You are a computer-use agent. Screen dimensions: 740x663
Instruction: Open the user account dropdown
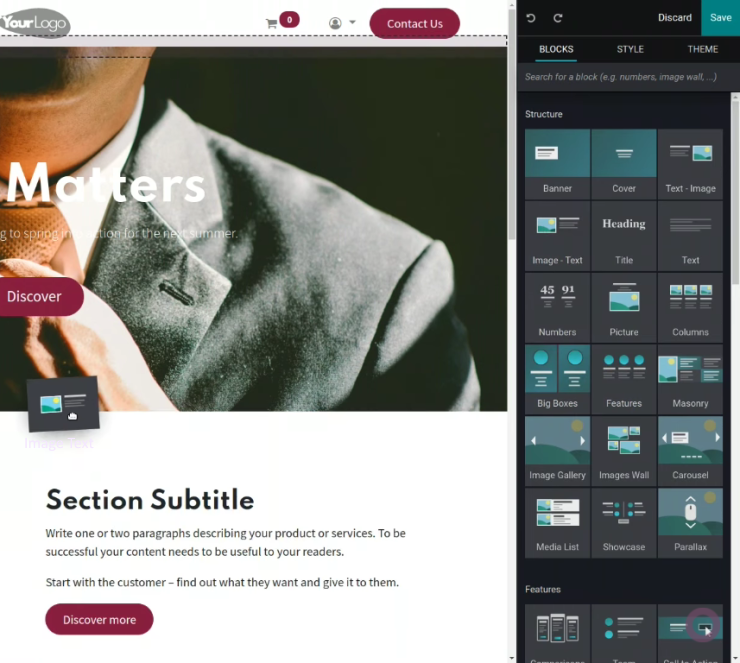(342, 23)
